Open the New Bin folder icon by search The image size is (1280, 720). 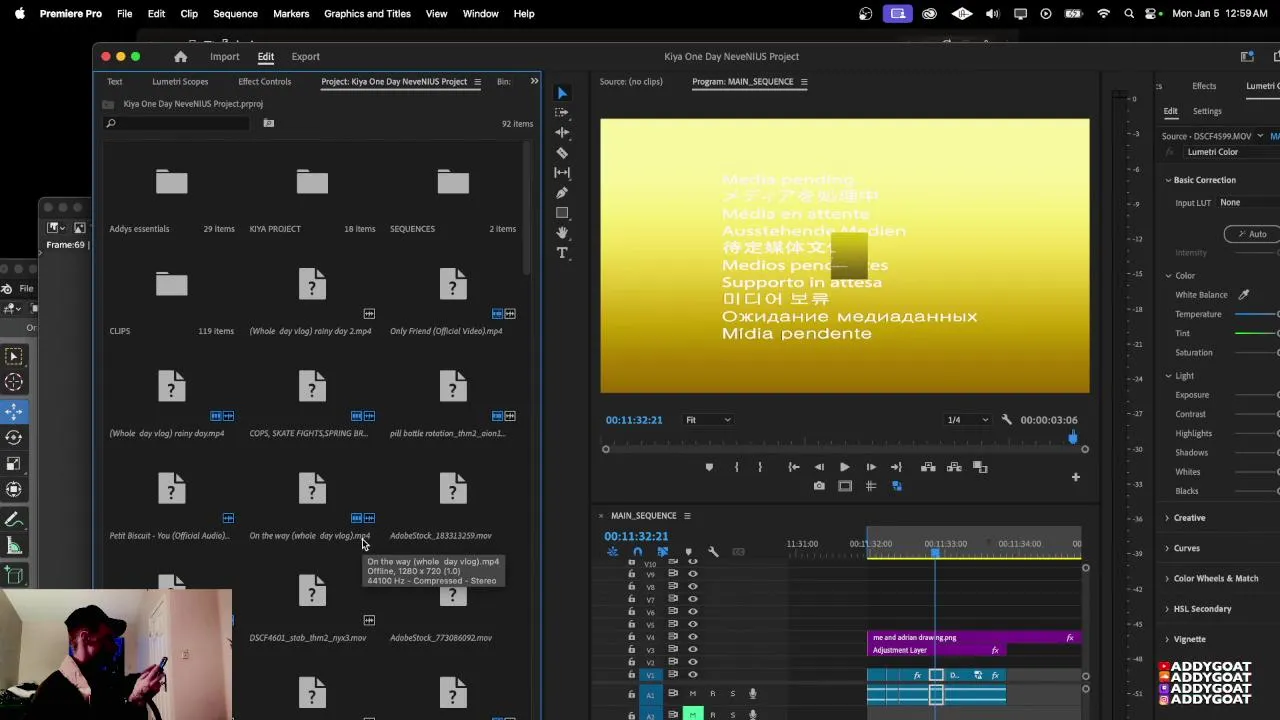point(268,123)
